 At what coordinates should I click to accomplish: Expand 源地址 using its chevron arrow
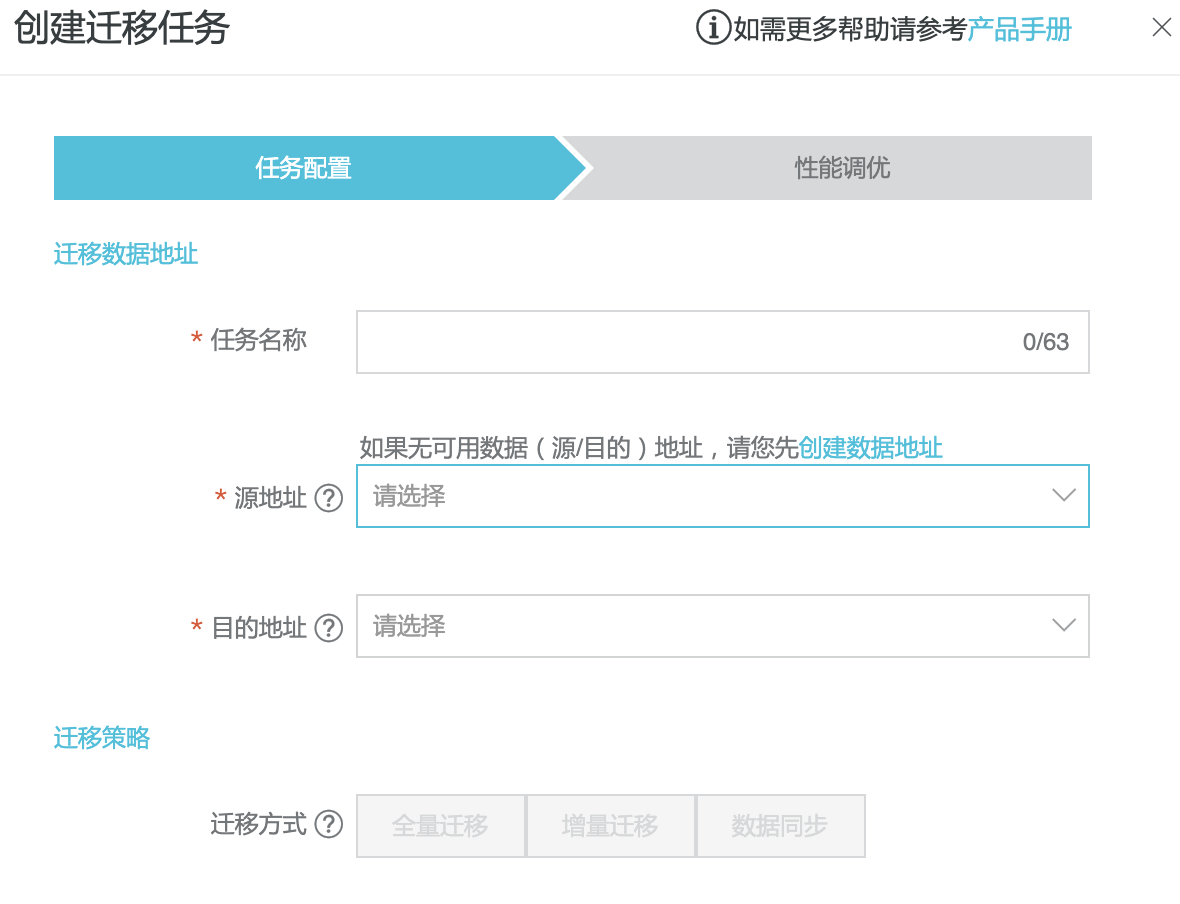click(1063, 496)
